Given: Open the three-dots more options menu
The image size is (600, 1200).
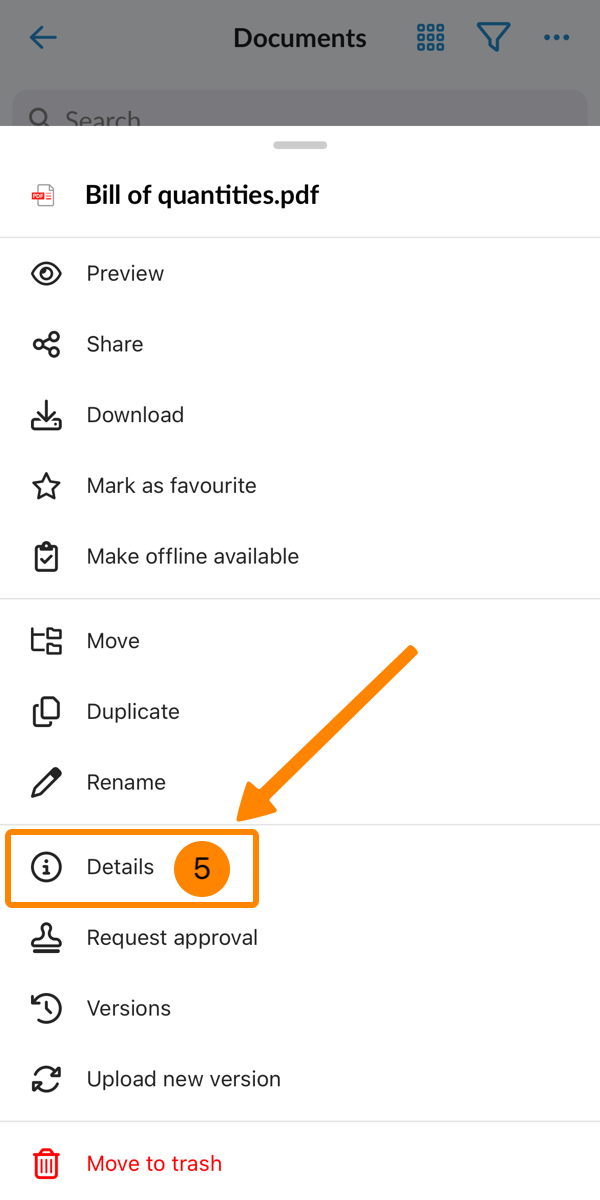Looking at the screenshot, I should [x=556, y=38].
